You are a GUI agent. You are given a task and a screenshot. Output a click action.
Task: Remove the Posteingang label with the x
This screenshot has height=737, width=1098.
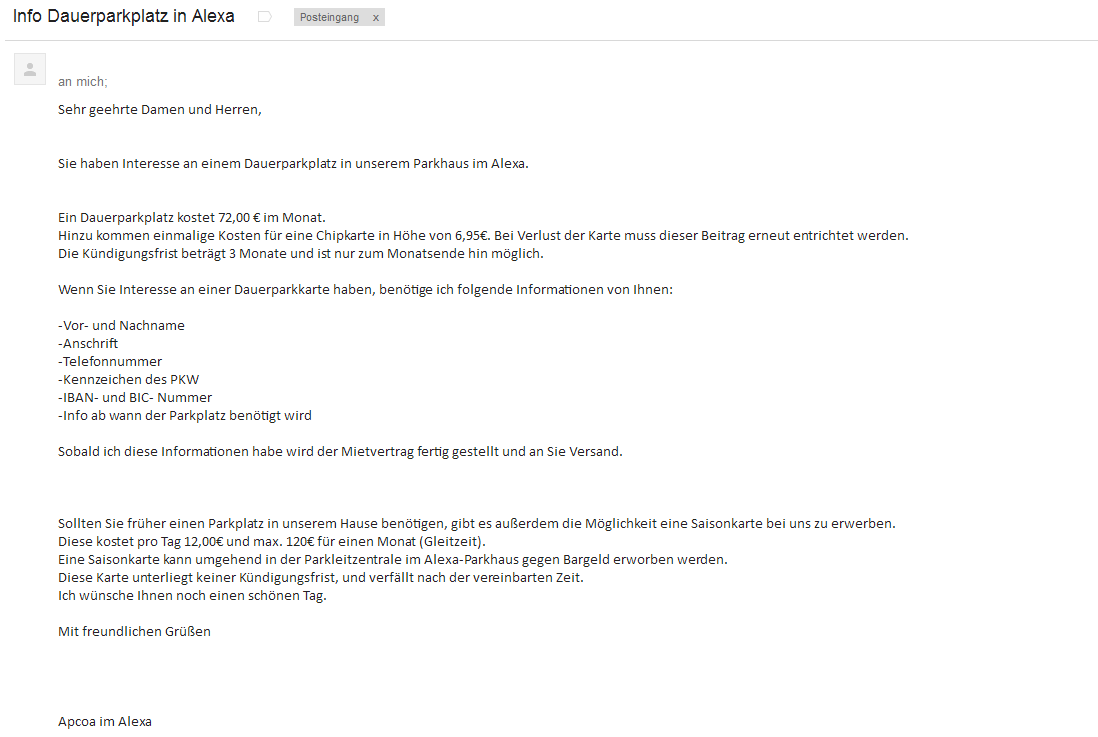[376, 18]
